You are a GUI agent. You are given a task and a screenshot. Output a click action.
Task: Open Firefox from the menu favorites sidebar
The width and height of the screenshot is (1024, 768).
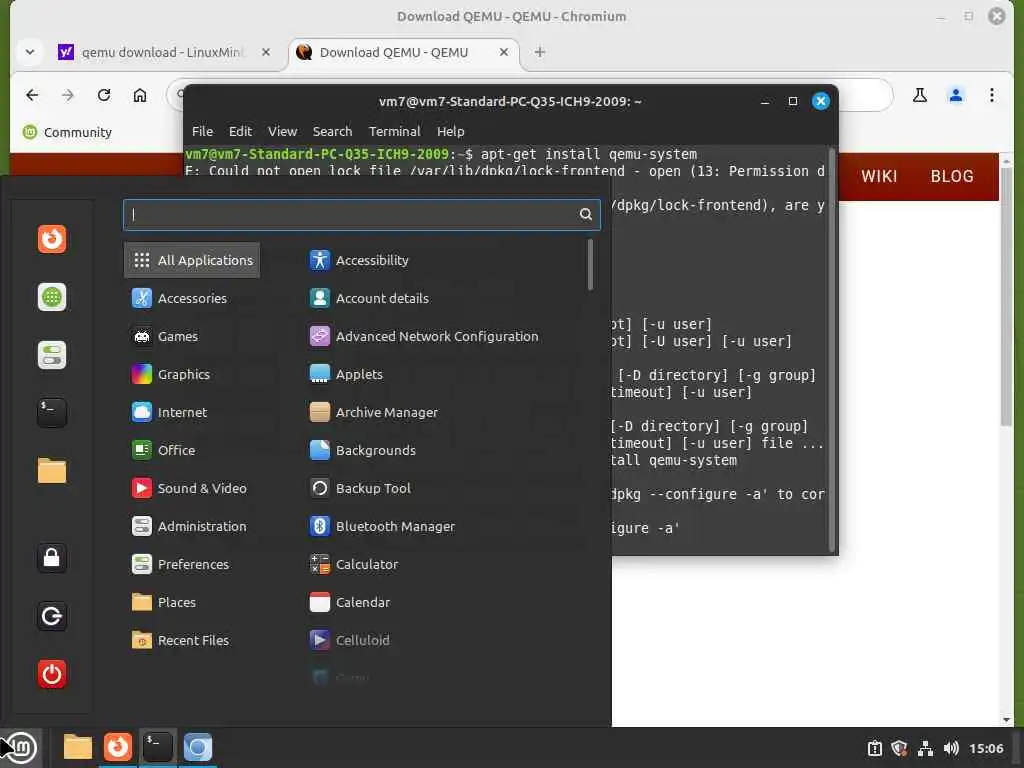click(52, 239)
